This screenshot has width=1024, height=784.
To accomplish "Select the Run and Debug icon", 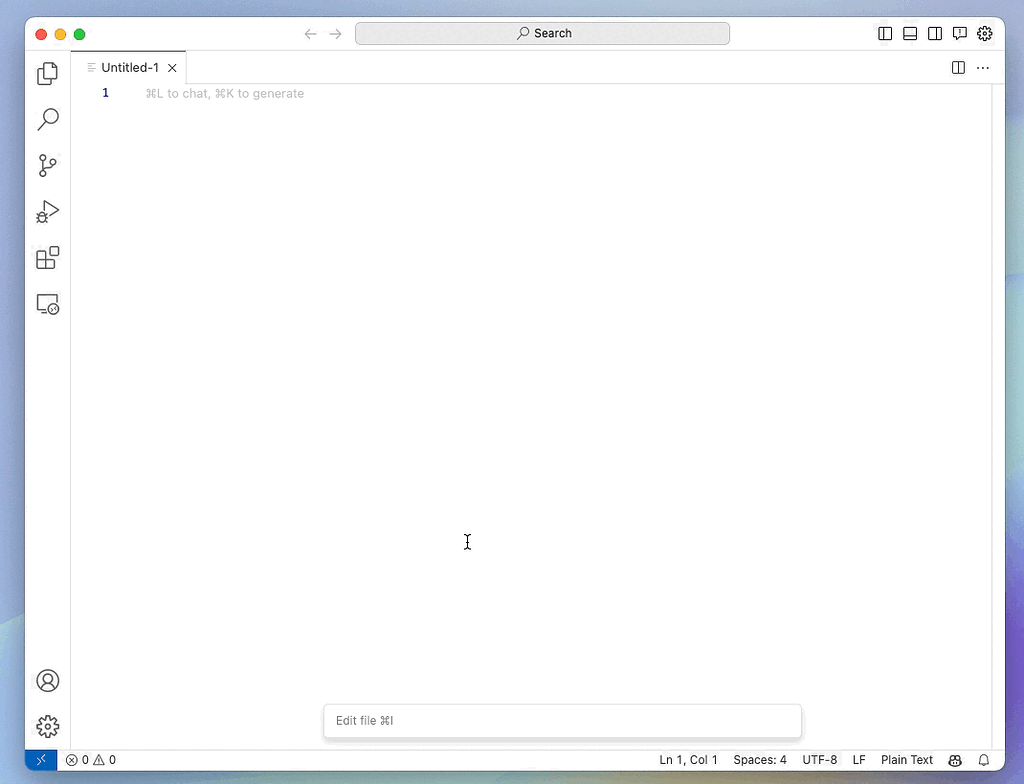I will coord(47,212).
